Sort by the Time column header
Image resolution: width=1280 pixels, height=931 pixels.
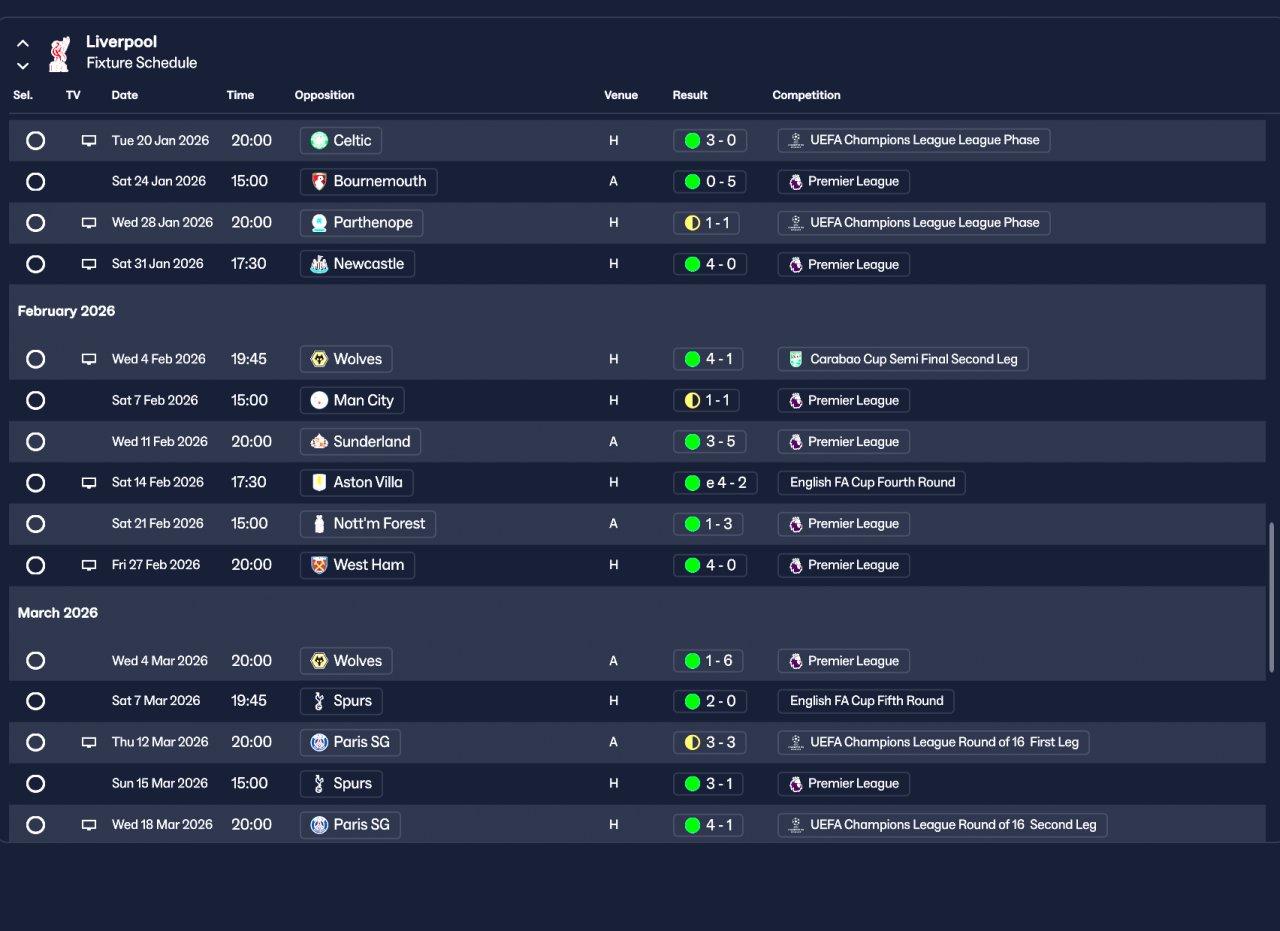click(240, 96)
